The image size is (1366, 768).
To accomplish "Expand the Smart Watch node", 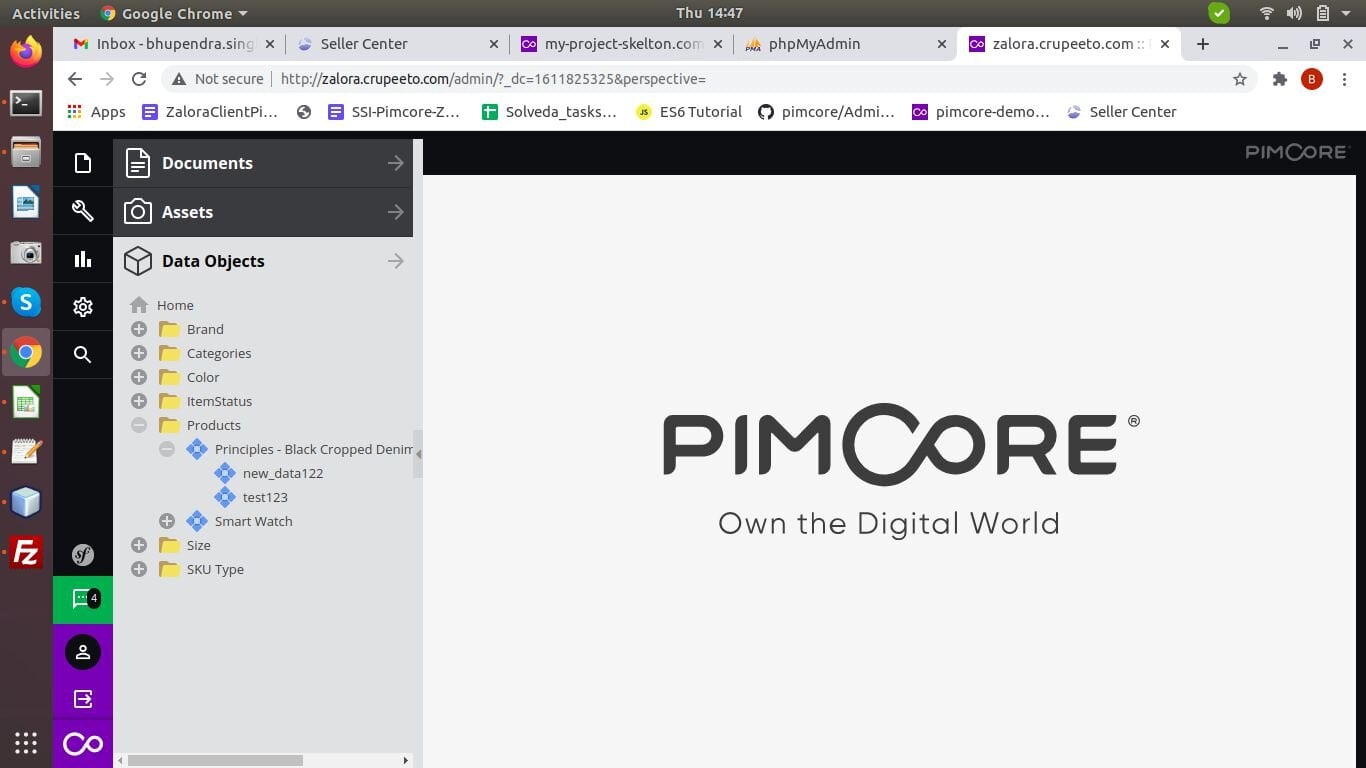I will (x=167, y=521).
